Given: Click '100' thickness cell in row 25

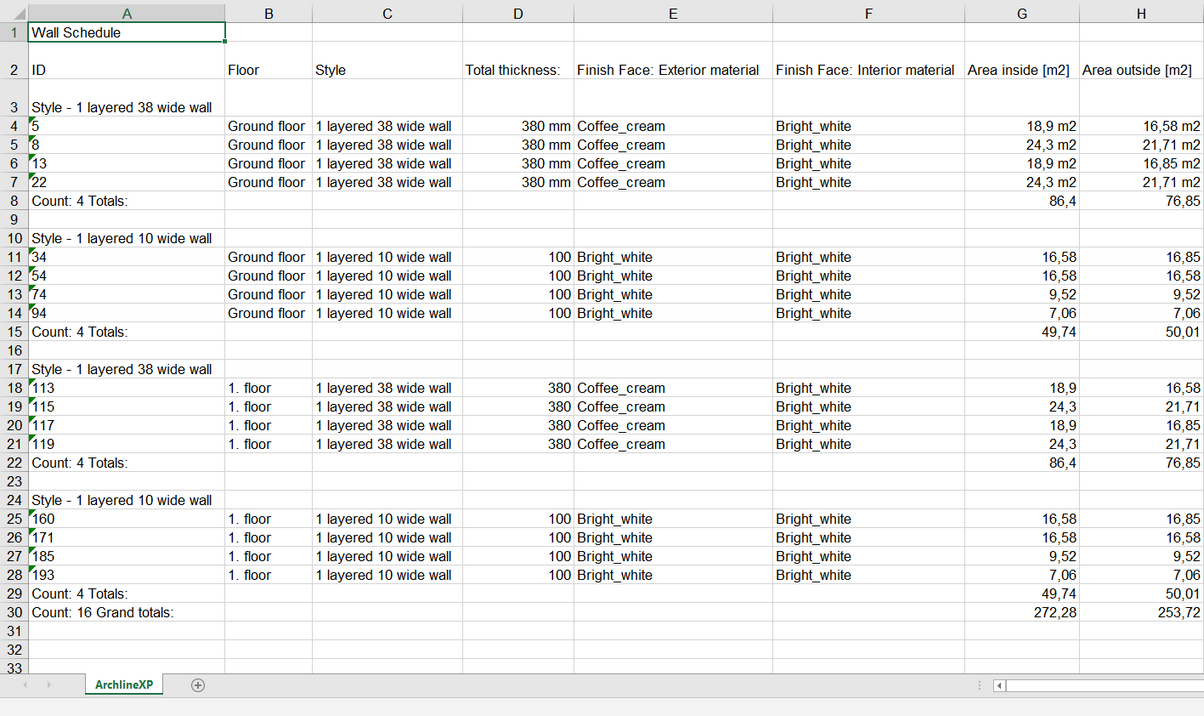Looking at the screenshot, I should [x=518, y=519].
